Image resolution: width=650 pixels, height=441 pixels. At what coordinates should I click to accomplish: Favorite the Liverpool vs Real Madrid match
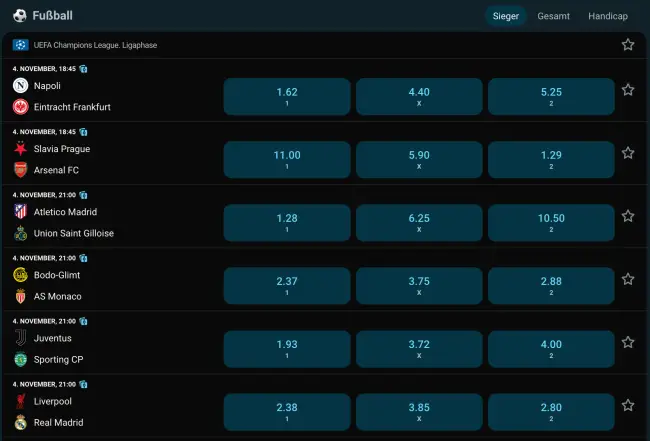tap(628, 405)
